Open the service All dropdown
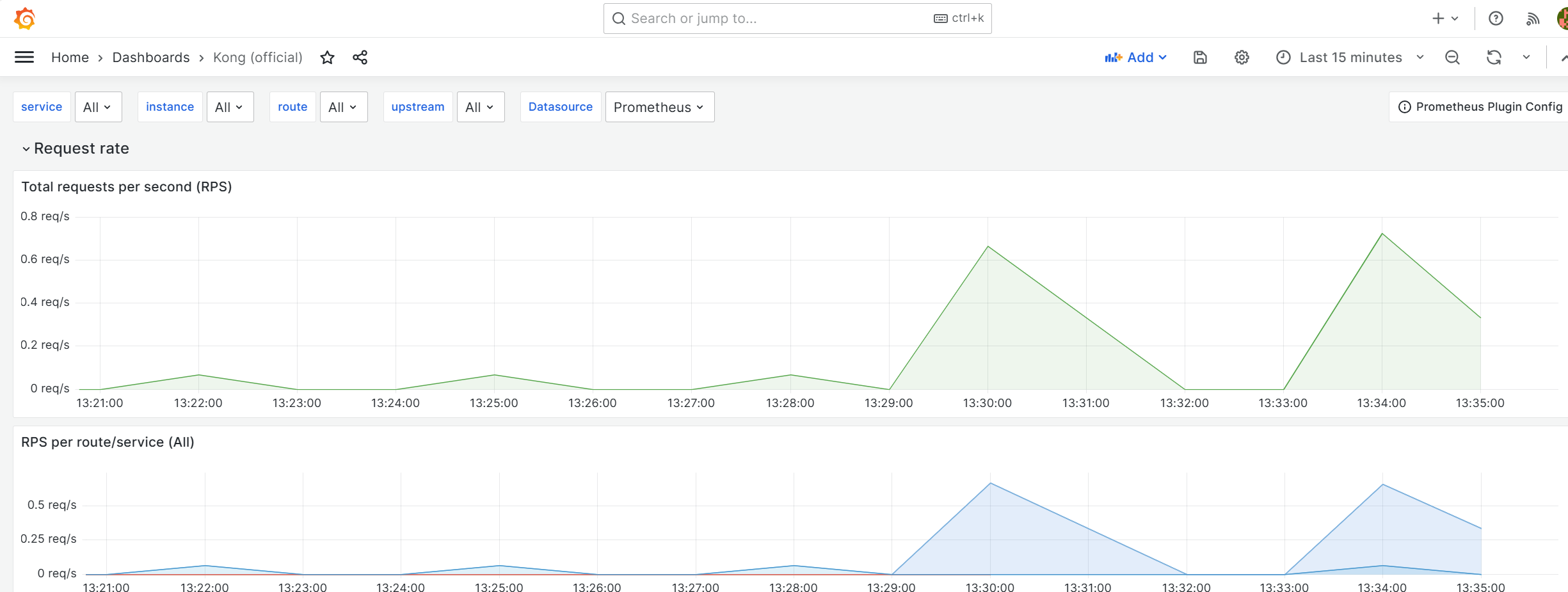1568x592 pixels. pos(98,107)
